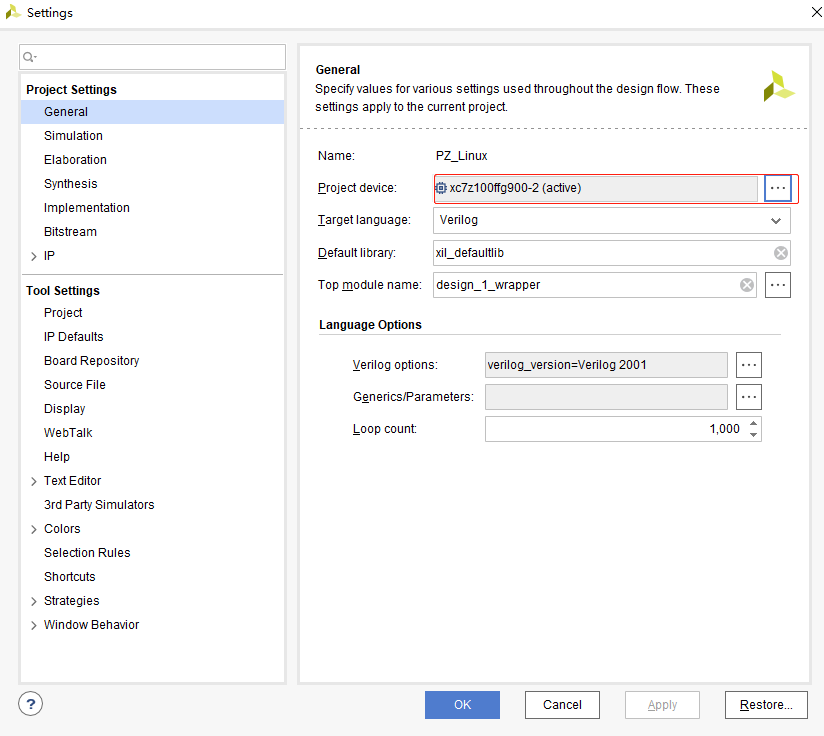
Task: Select Strategies settings item
Action: [x=71, y=600]
